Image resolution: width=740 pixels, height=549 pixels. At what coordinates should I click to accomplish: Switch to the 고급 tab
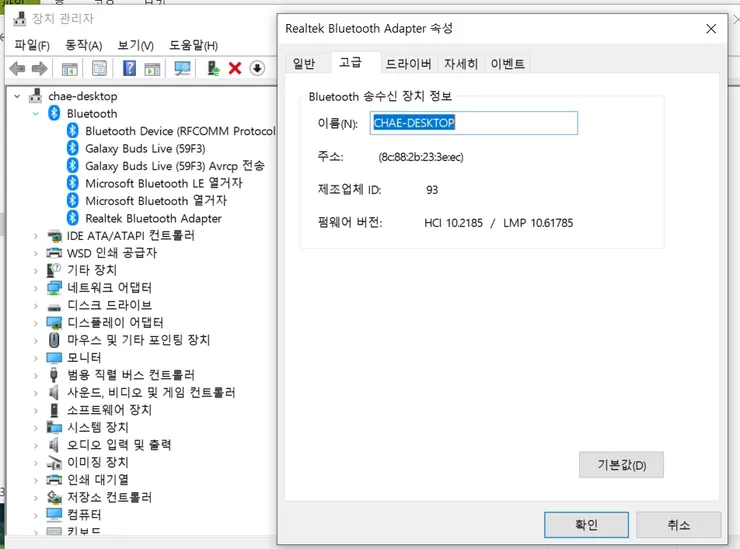[350, 62]
